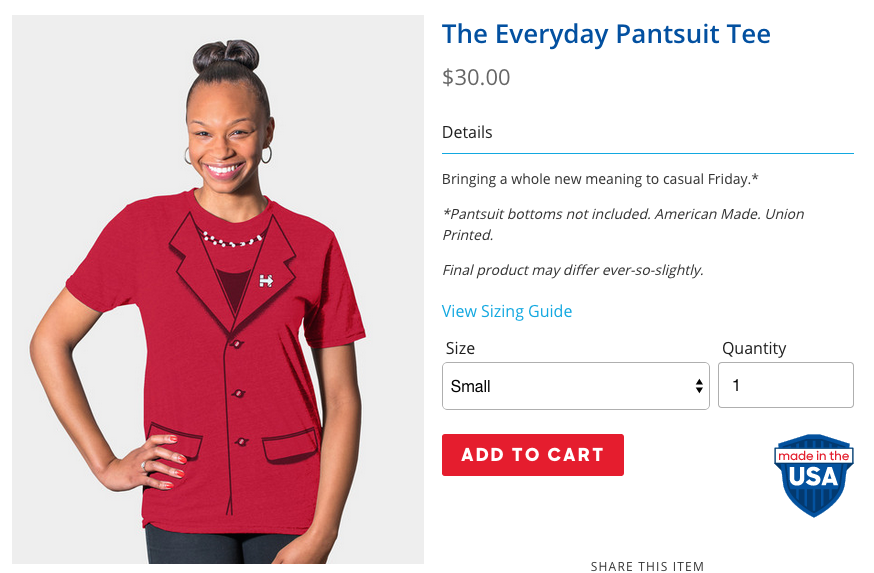
Task: Click the Pantsuit bottoms not included note
Action: [x=623, y=224]
